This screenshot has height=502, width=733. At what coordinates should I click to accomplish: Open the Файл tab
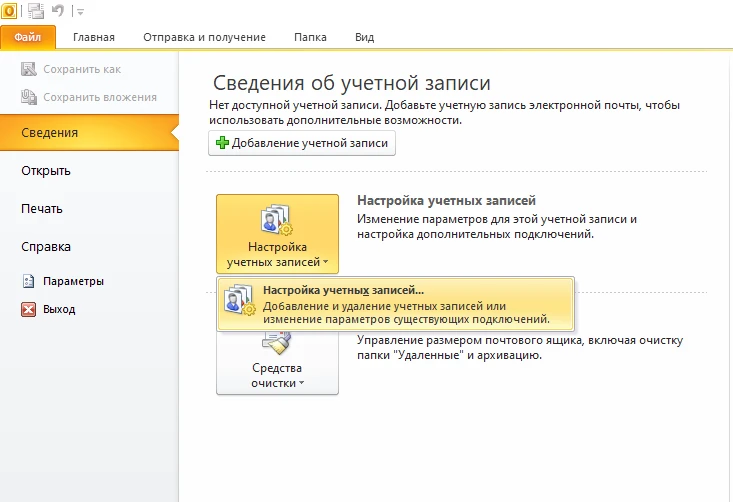point(28,37)
